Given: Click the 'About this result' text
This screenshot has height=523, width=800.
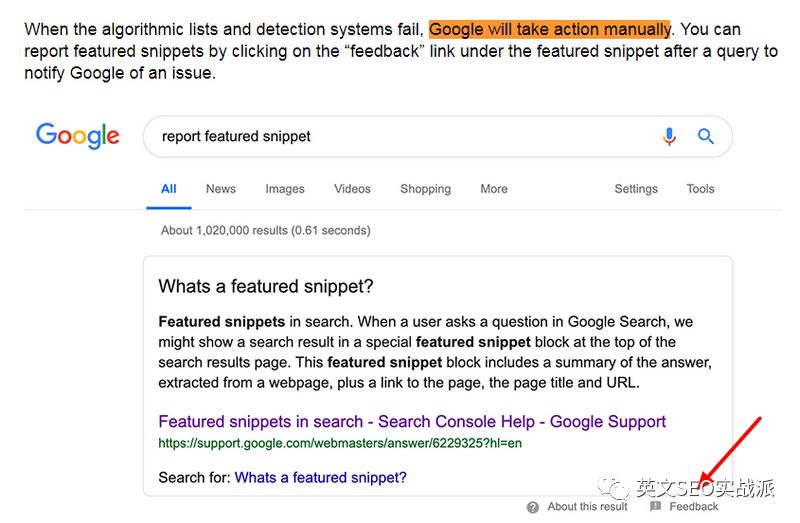Looking at the screenshot, I should [587, 507].
